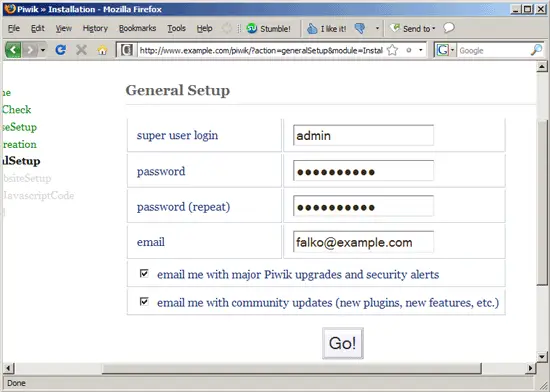Click the email label text

click(x=150, y=242)
